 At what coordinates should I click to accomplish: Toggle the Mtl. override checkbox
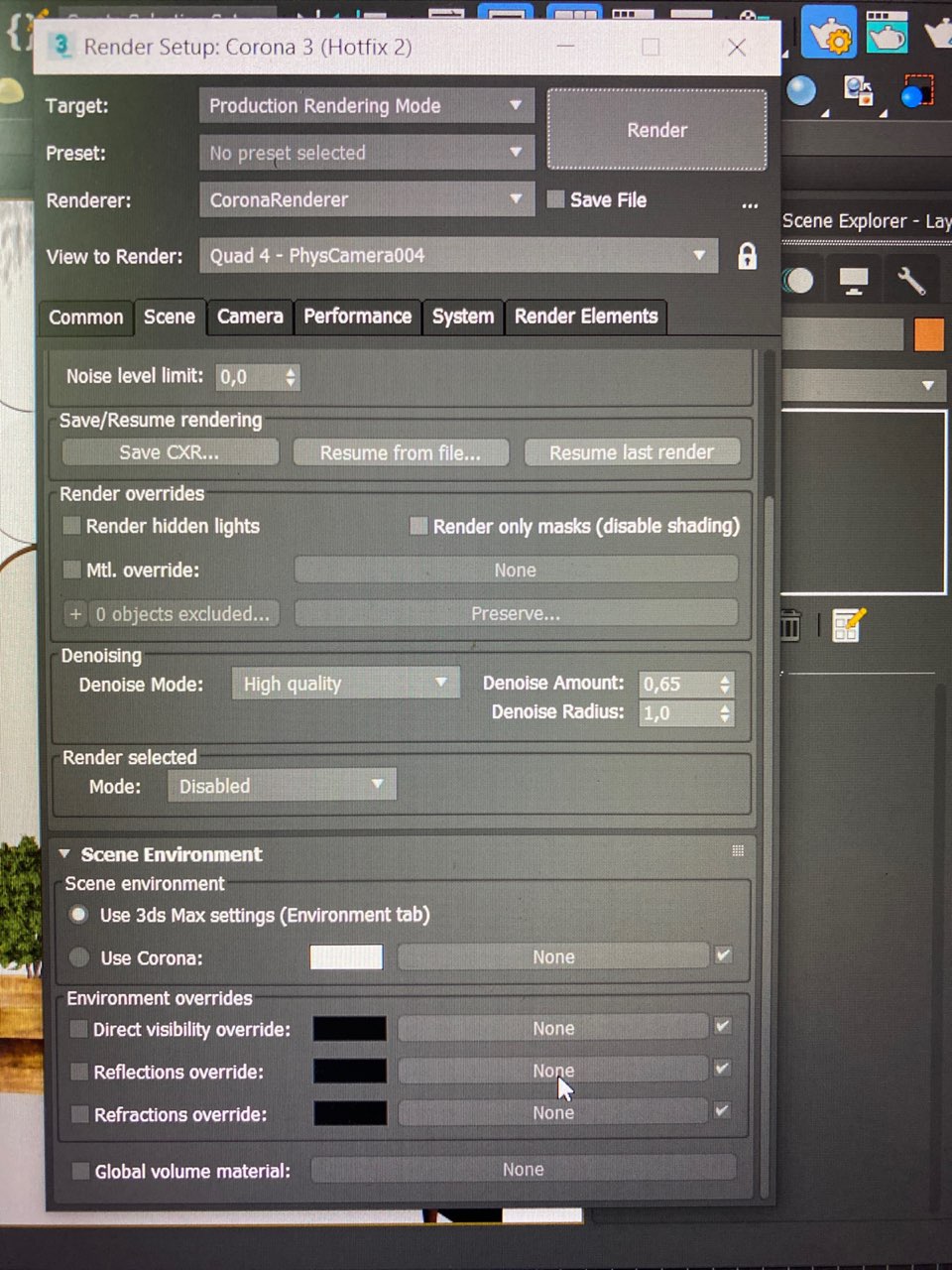click(x=71, y=570)
